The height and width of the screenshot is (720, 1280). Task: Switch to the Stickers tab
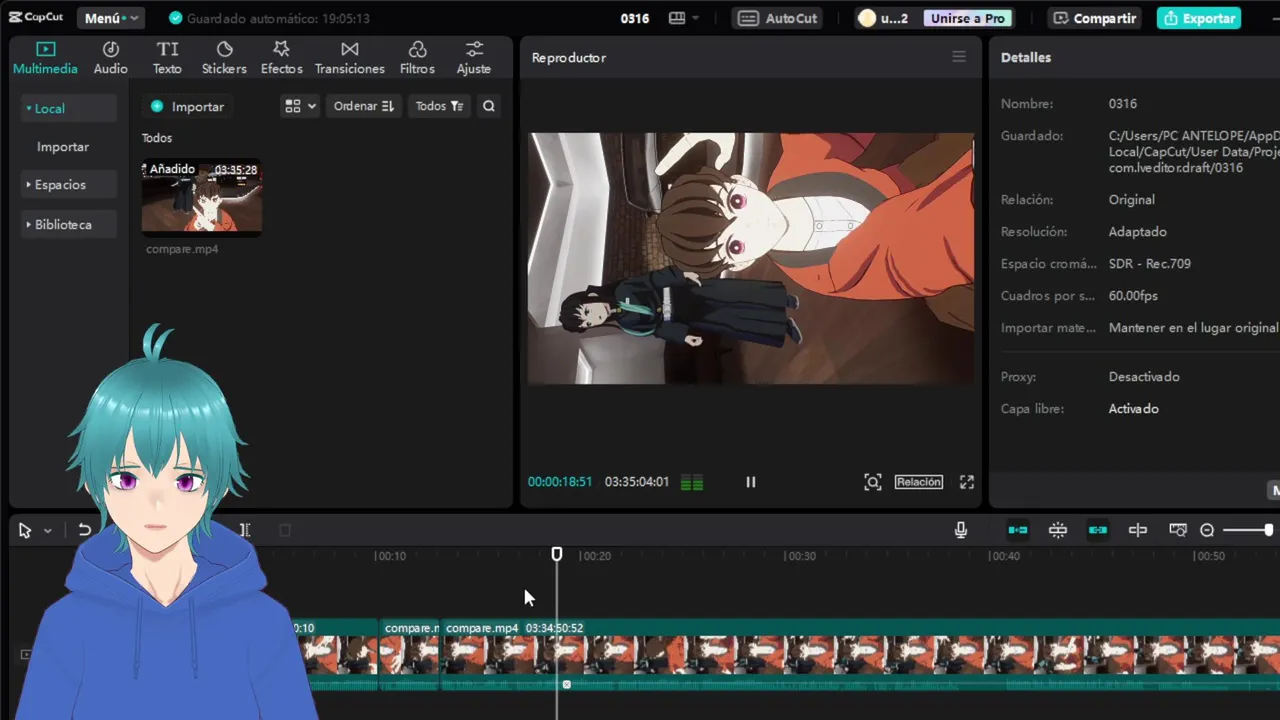pyautogui.click(x=224, y=58)
